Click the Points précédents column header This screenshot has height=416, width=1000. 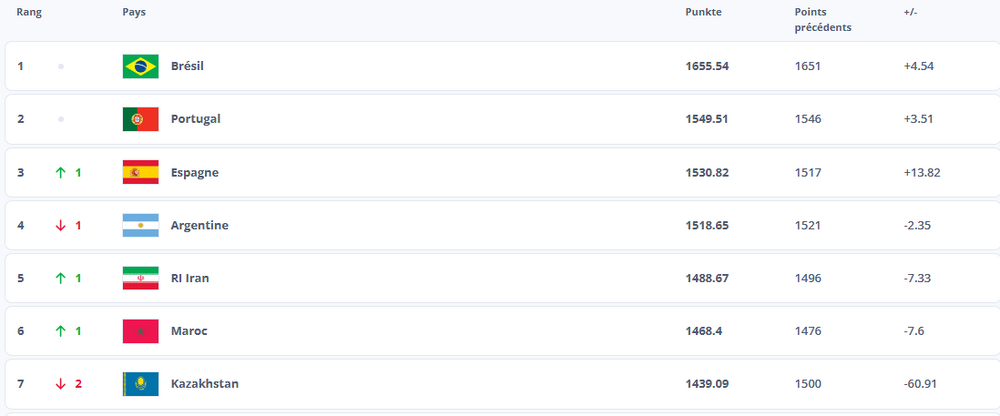pyautogui.click(x=823, y=20)
